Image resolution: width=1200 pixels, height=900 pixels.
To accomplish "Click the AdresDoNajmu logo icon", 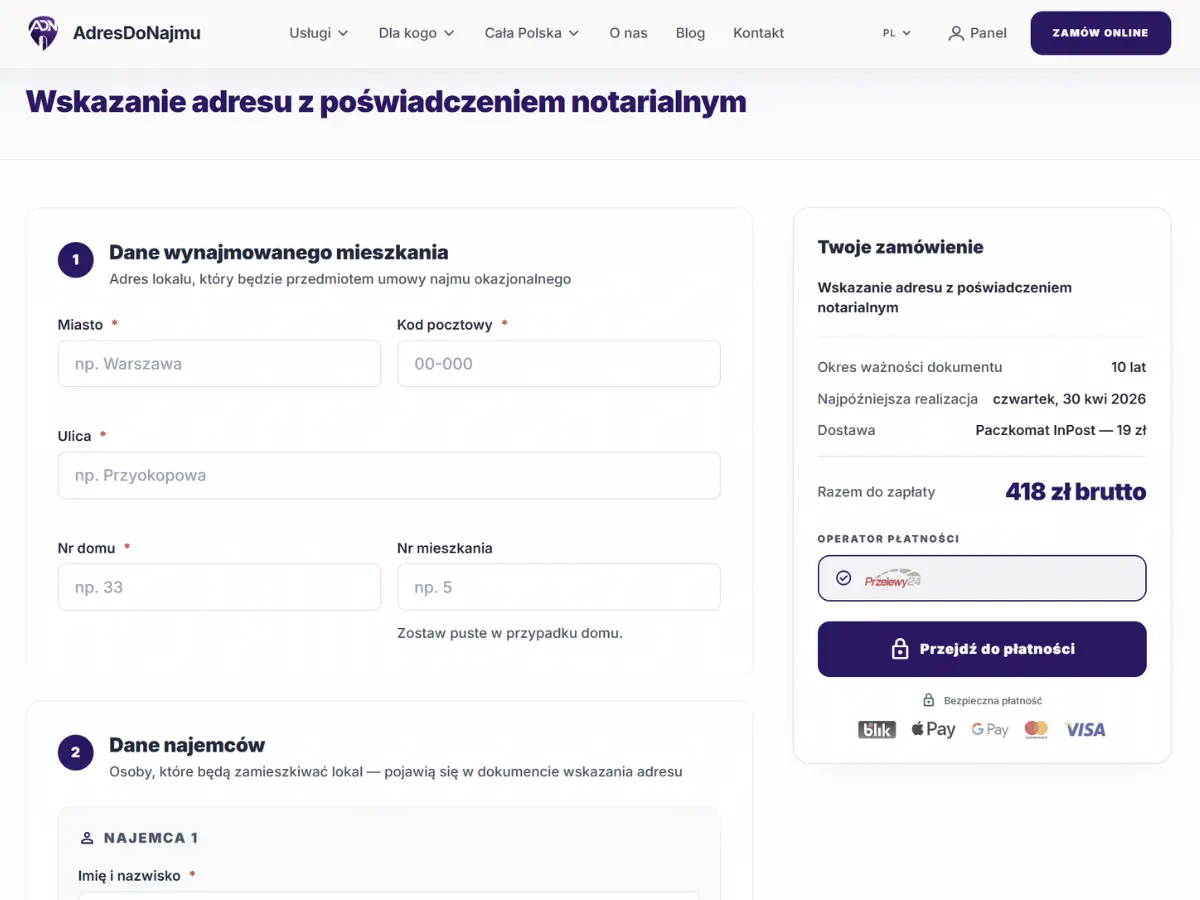I will pyautogui.click(x=41, y=32).
